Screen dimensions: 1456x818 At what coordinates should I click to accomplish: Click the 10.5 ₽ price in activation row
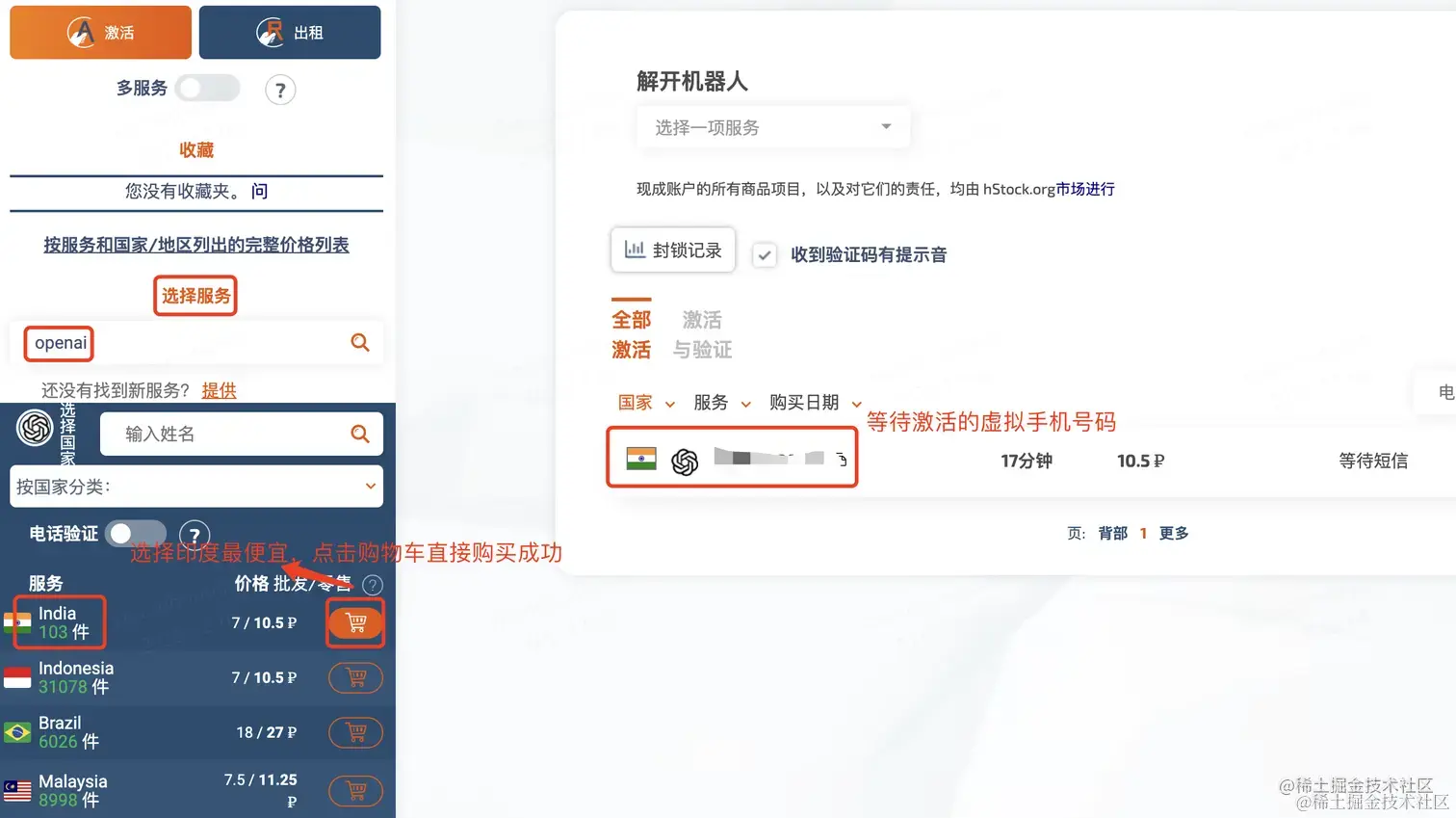pos(1140,461)
